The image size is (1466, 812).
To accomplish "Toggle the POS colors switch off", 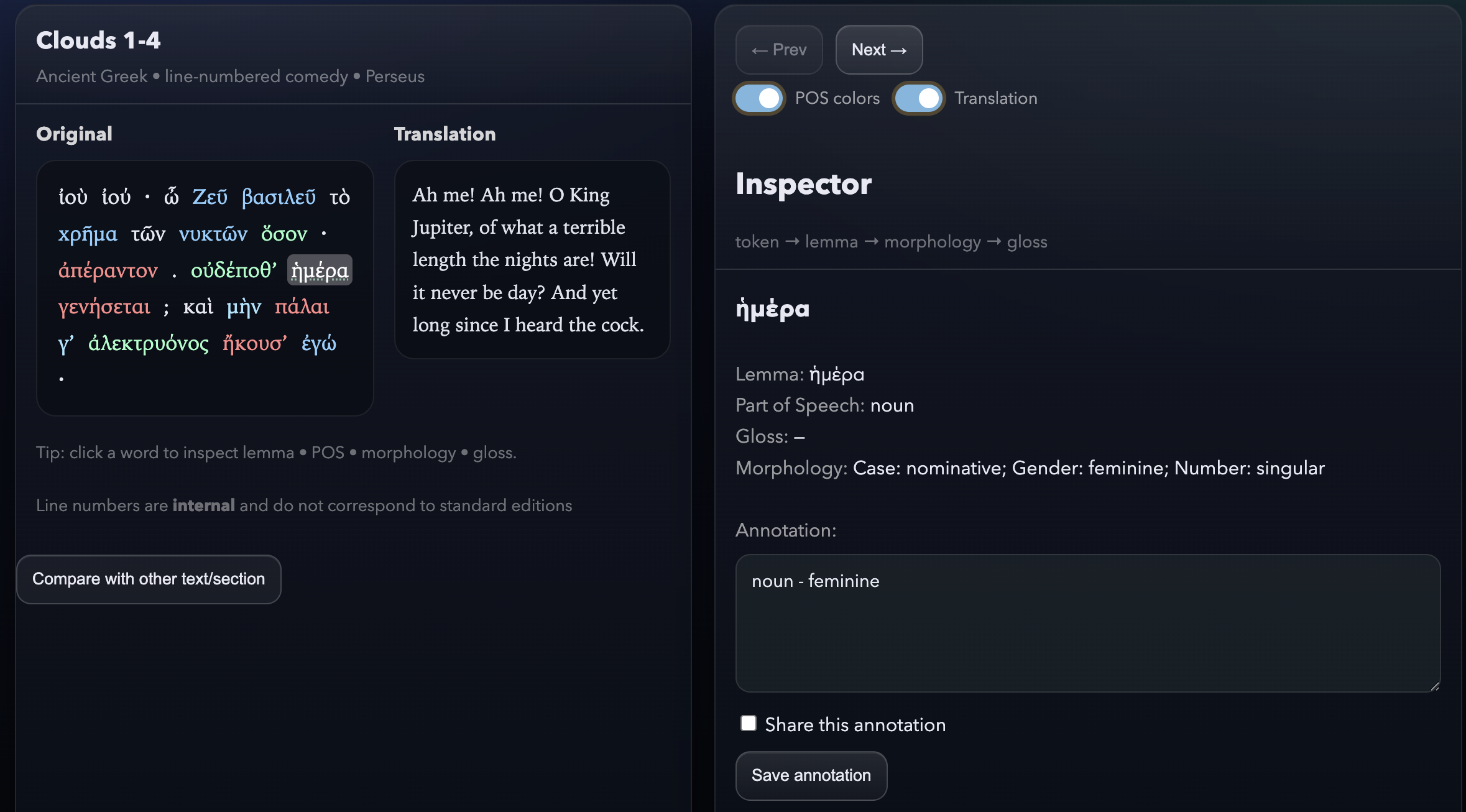I will (758, 98).
